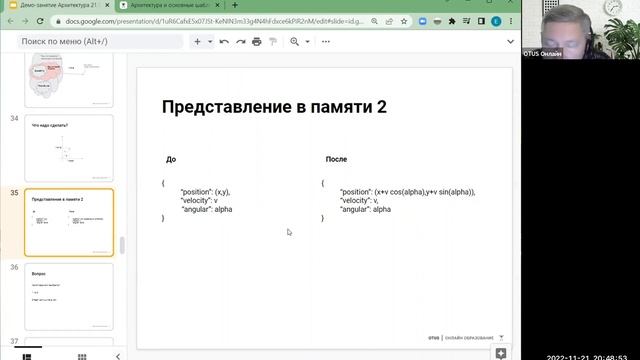Go back in the browser
The width and height of the screenshot is (640, 360).
point(11,21)
